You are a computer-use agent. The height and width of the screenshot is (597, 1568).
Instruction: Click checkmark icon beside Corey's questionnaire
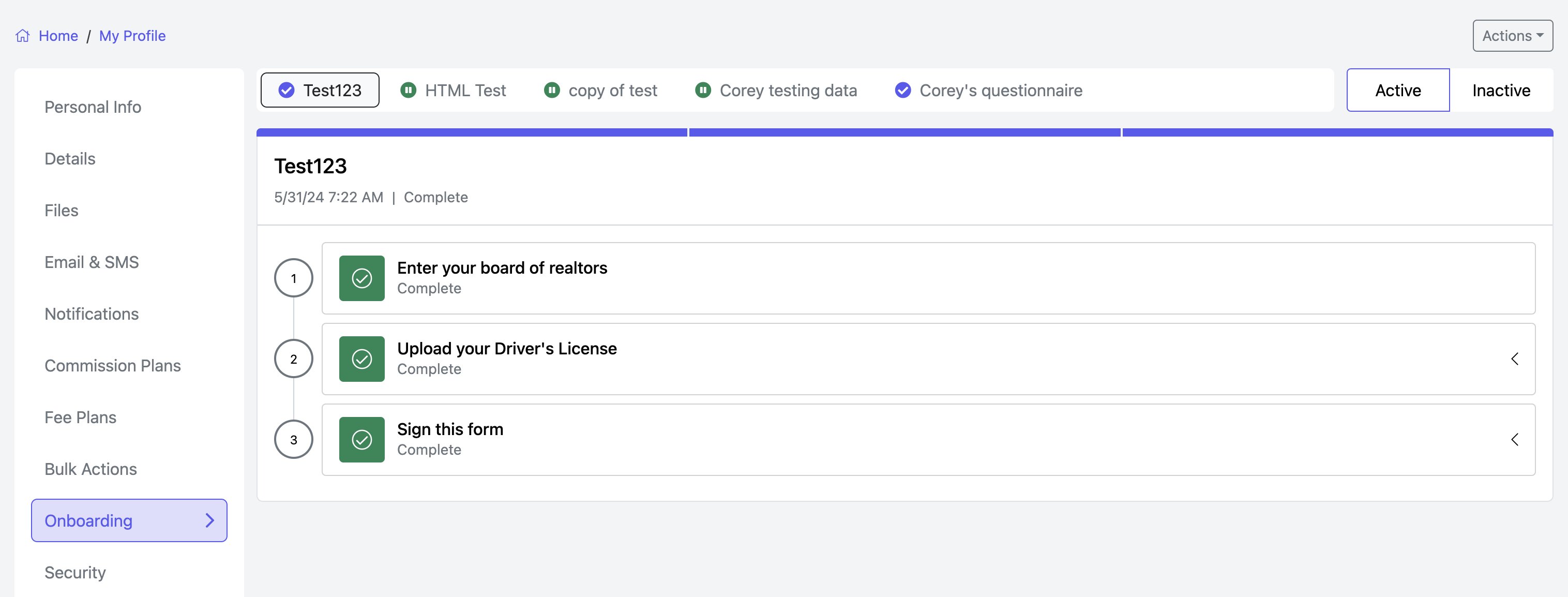[903, 90]
